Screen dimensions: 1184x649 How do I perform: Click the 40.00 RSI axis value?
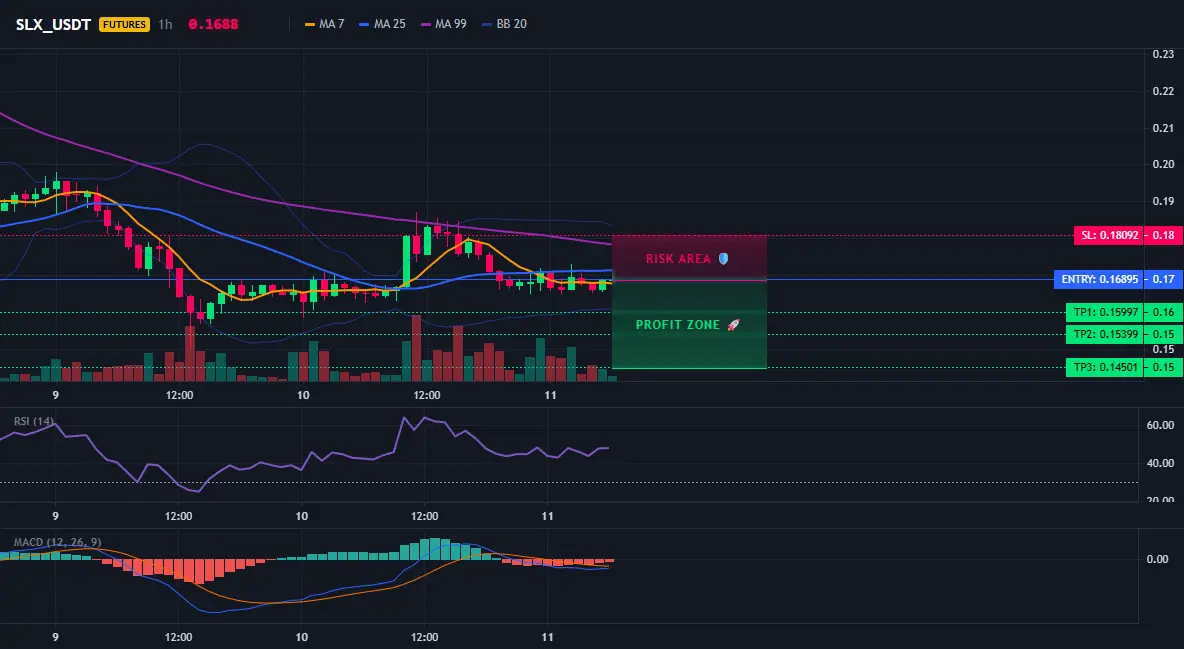[x=1161, y=463]
